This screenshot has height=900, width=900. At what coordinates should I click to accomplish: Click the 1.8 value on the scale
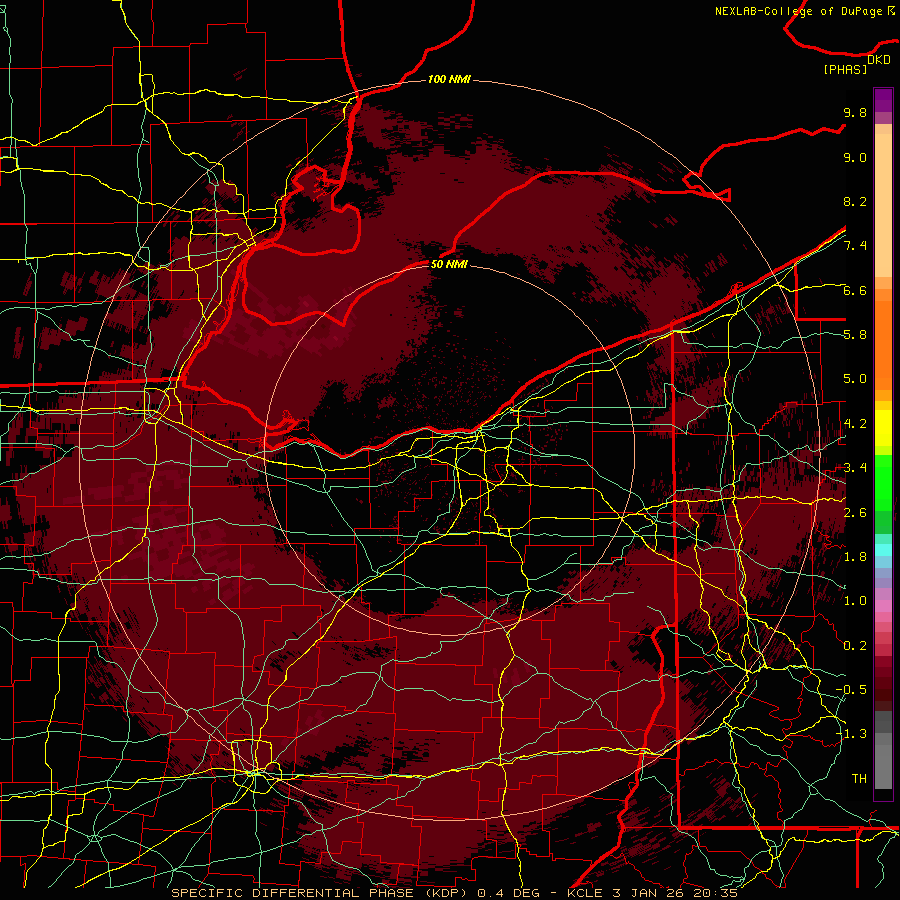point(855,557)
